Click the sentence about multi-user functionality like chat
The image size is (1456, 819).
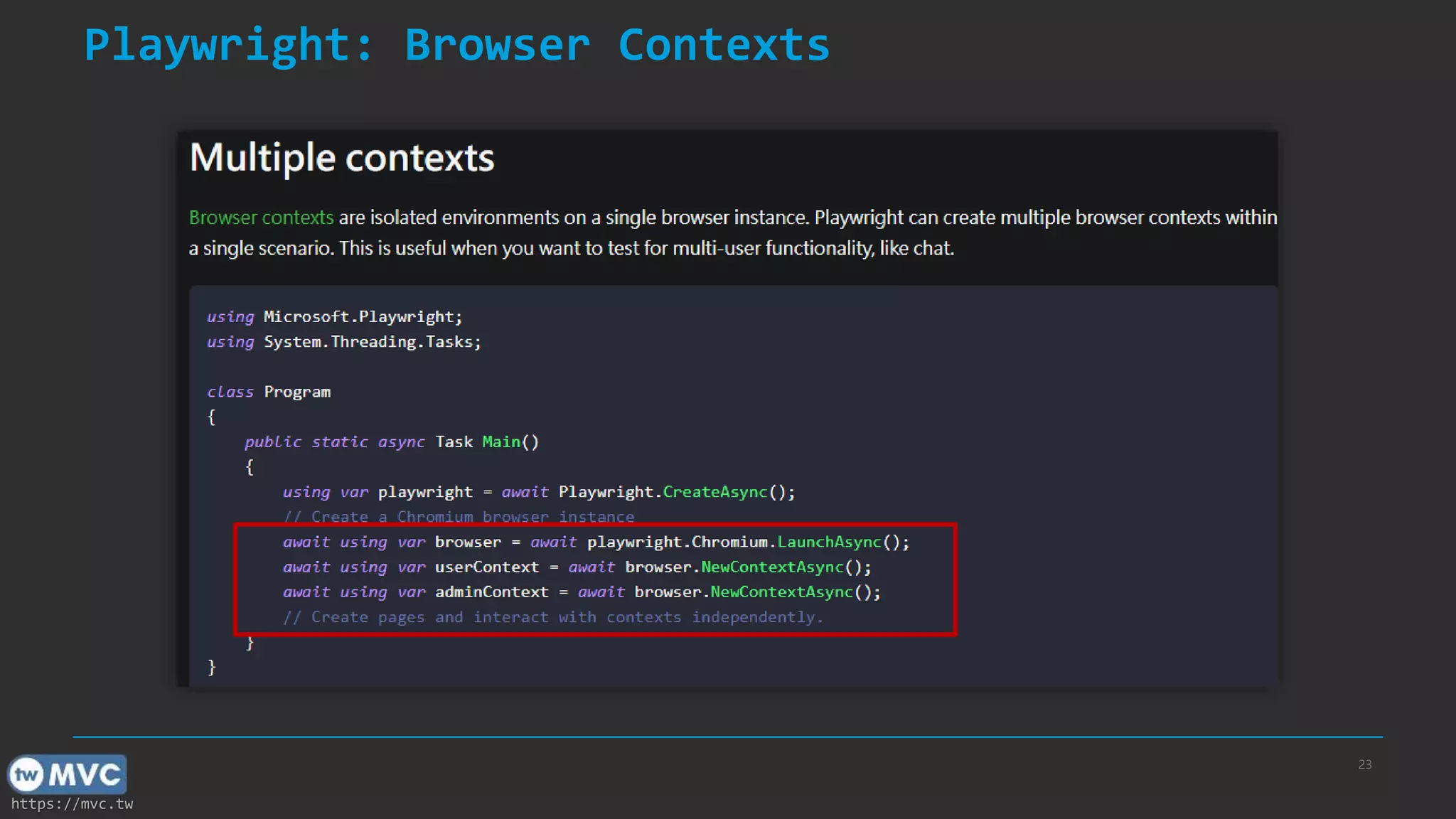[646, 249]
